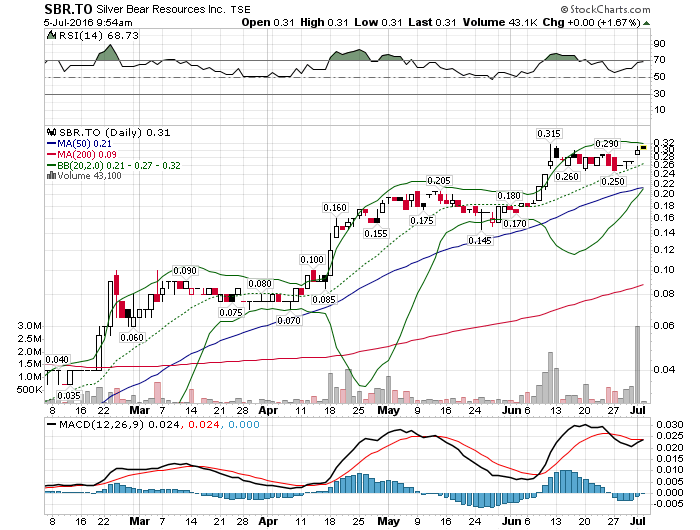Image resolution: width=700 pixels, height=530 pixels.
Task: Click the 0.145 low price label
Action: 480,241
